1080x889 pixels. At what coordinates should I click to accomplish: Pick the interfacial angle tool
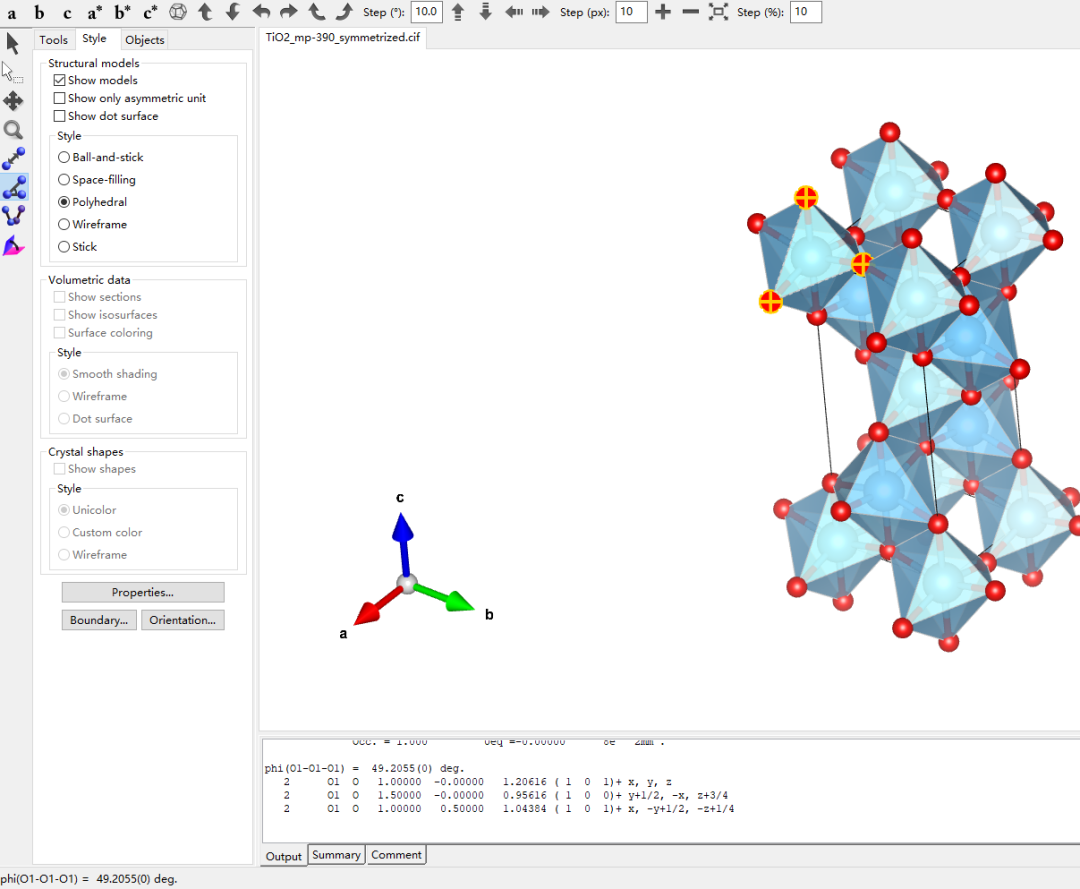pos(13,245)
